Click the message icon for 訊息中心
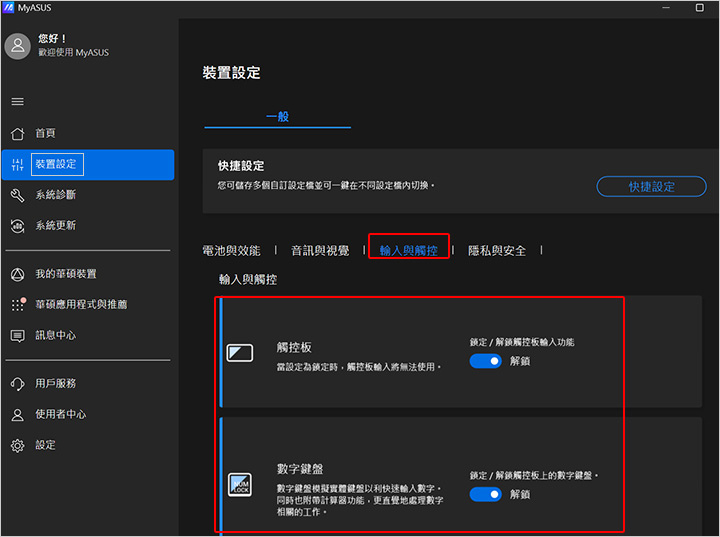 coord(17,336)
